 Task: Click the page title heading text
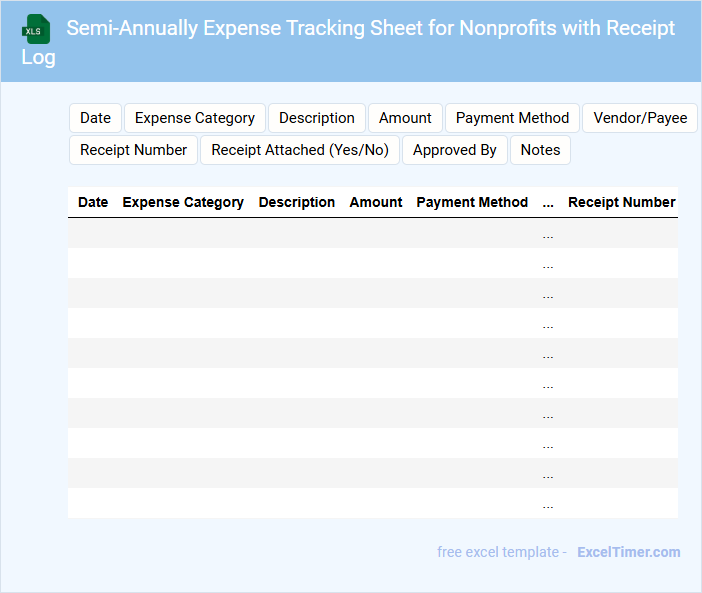(370, 28)
